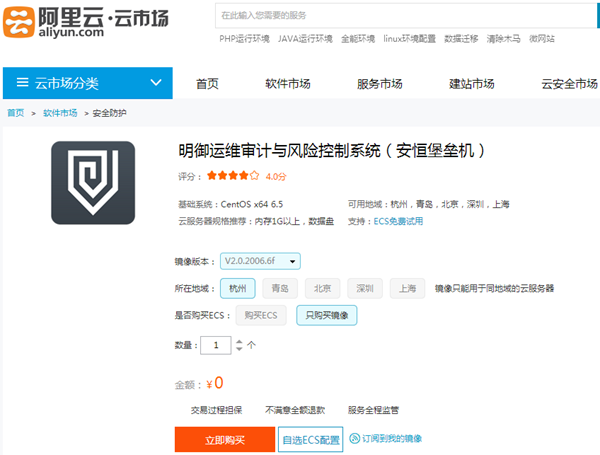Click the 自选ECS配置 button
This screenshot has width=600, height=455.
click(311, 440)
